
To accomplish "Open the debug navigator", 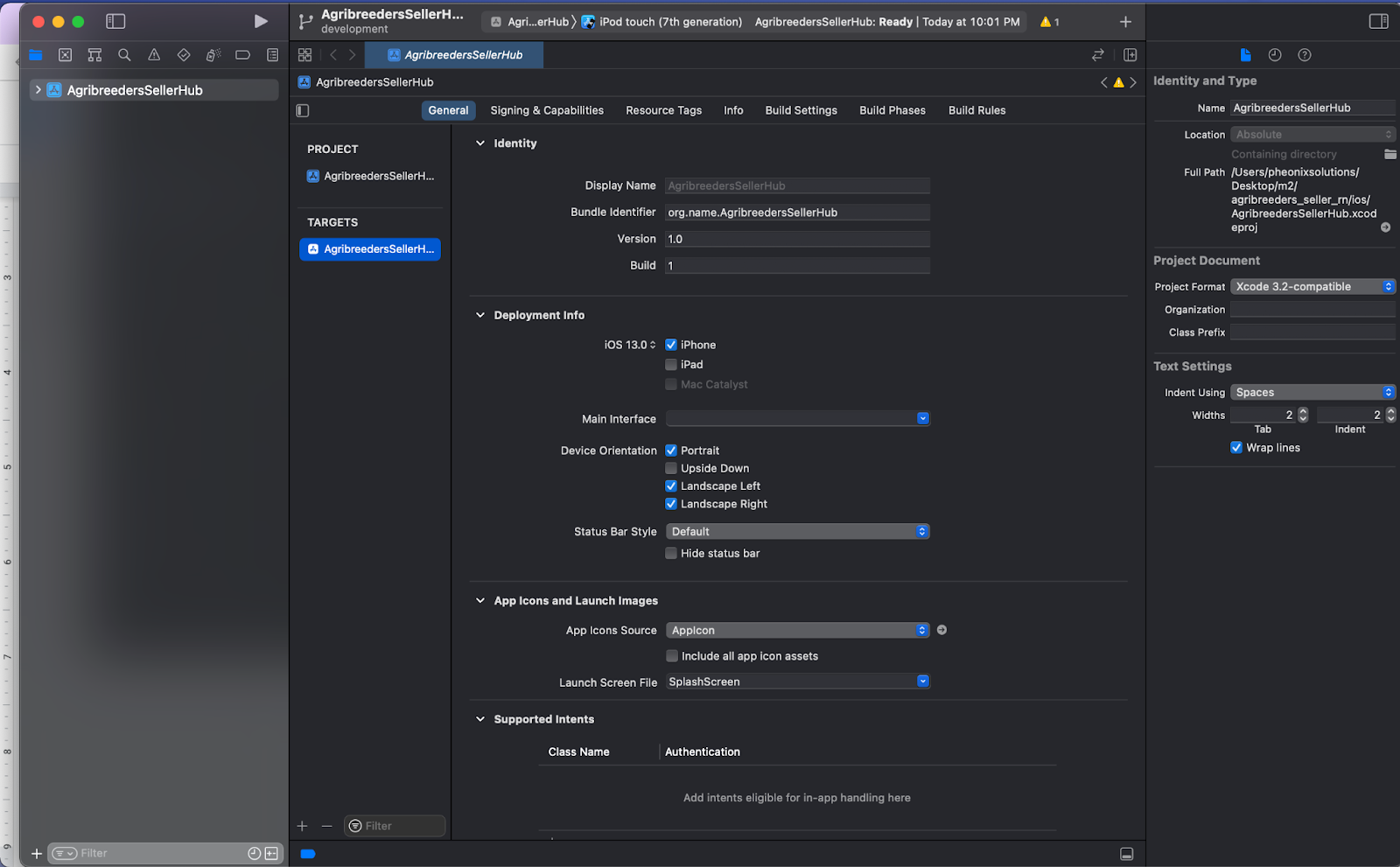I will 213,55.
